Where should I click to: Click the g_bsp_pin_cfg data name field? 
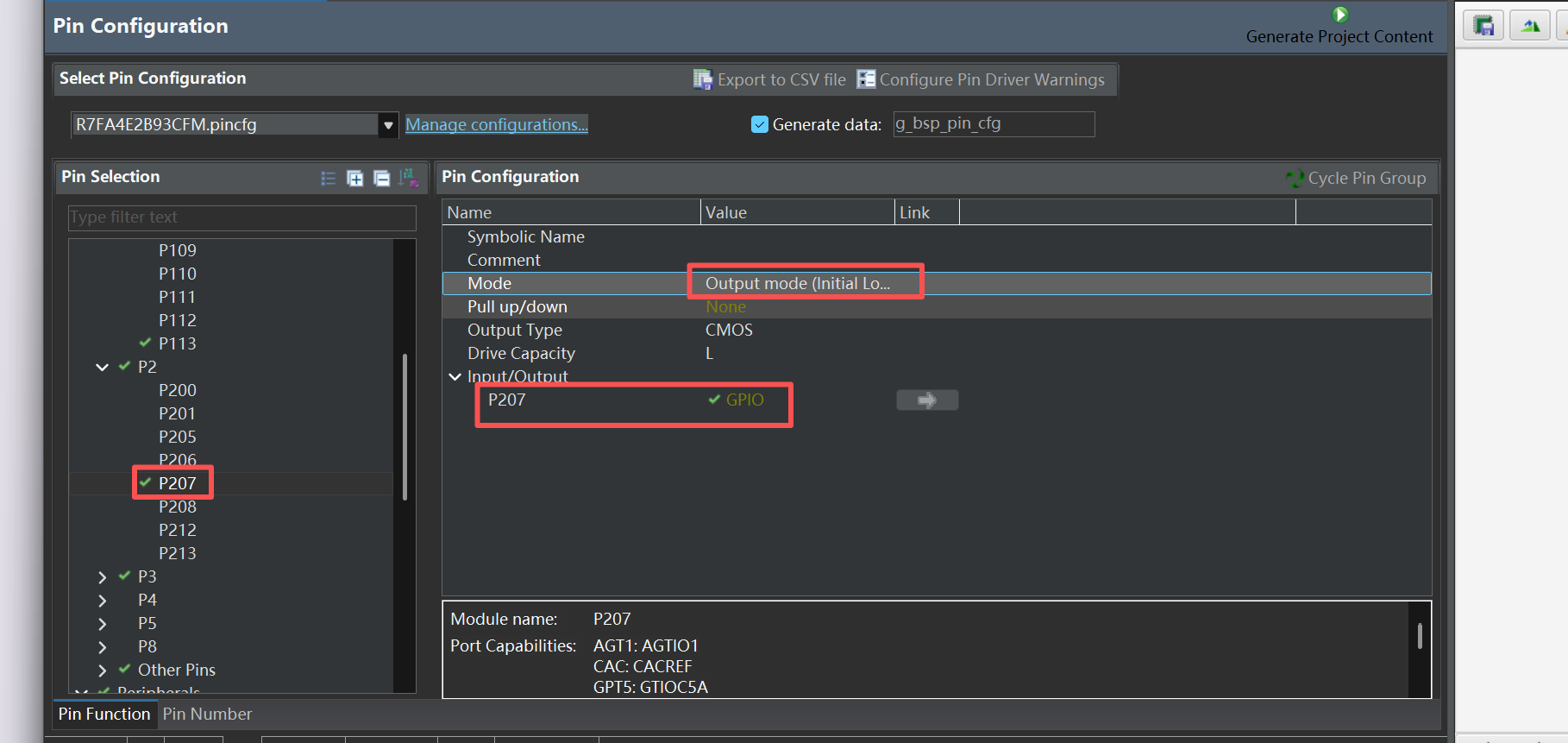(994, 124)
